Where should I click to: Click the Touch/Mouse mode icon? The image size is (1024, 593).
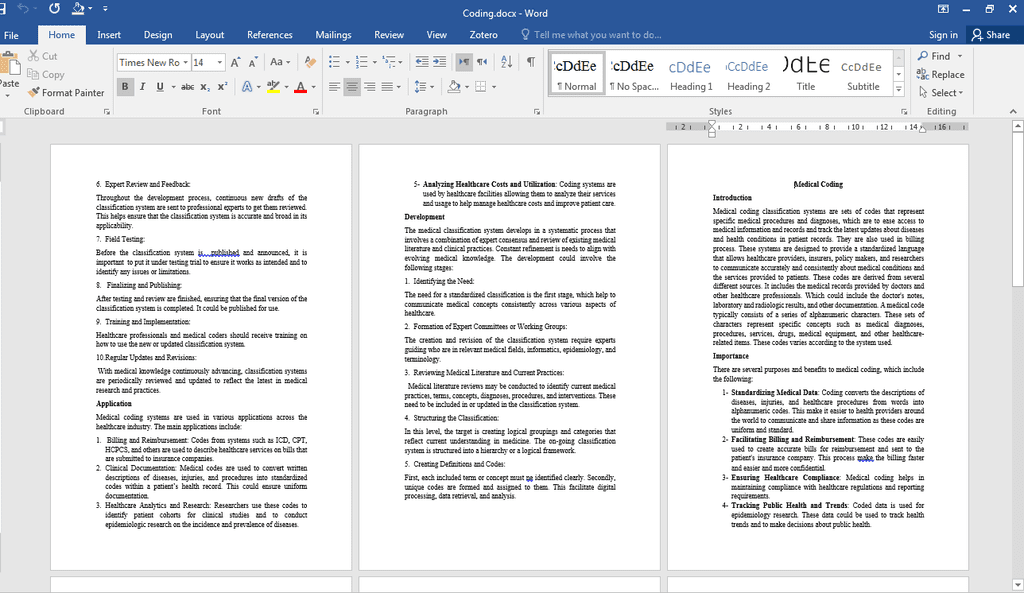point(78,8)
